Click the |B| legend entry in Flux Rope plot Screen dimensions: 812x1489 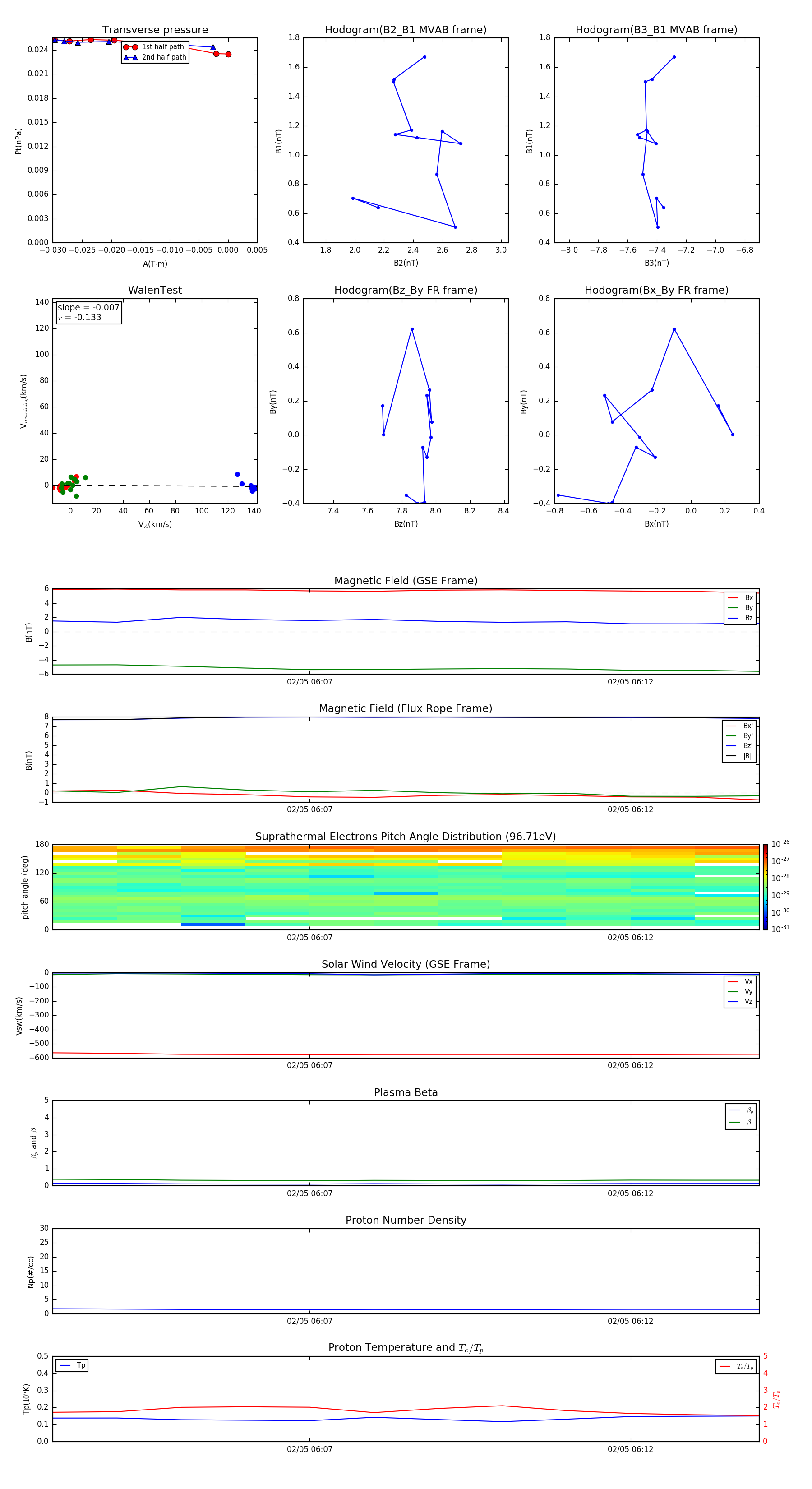[739, 756]
